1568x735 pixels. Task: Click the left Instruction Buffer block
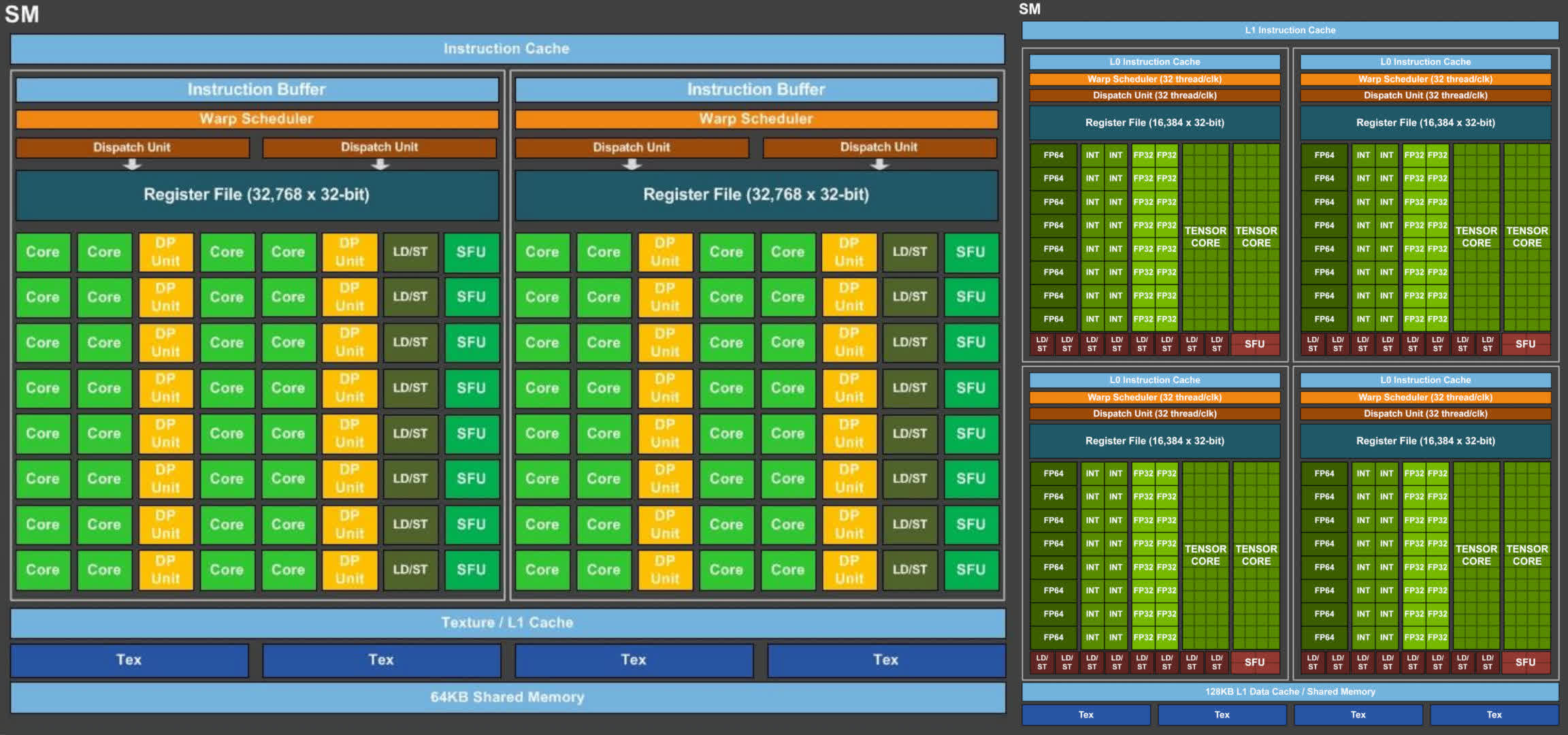pos(257,89)
